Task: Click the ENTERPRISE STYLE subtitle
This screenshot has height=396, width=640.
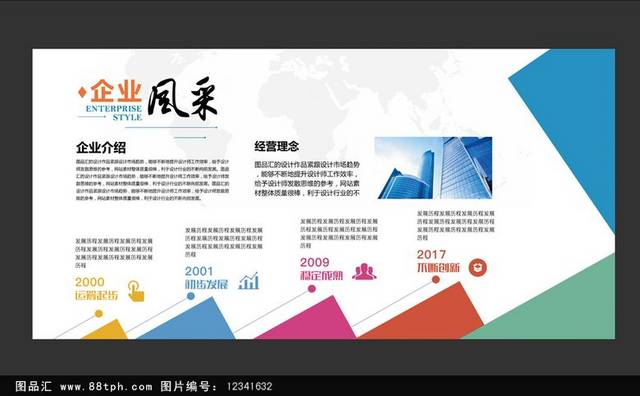Action: pyautogui.click(x=114, y=113)
